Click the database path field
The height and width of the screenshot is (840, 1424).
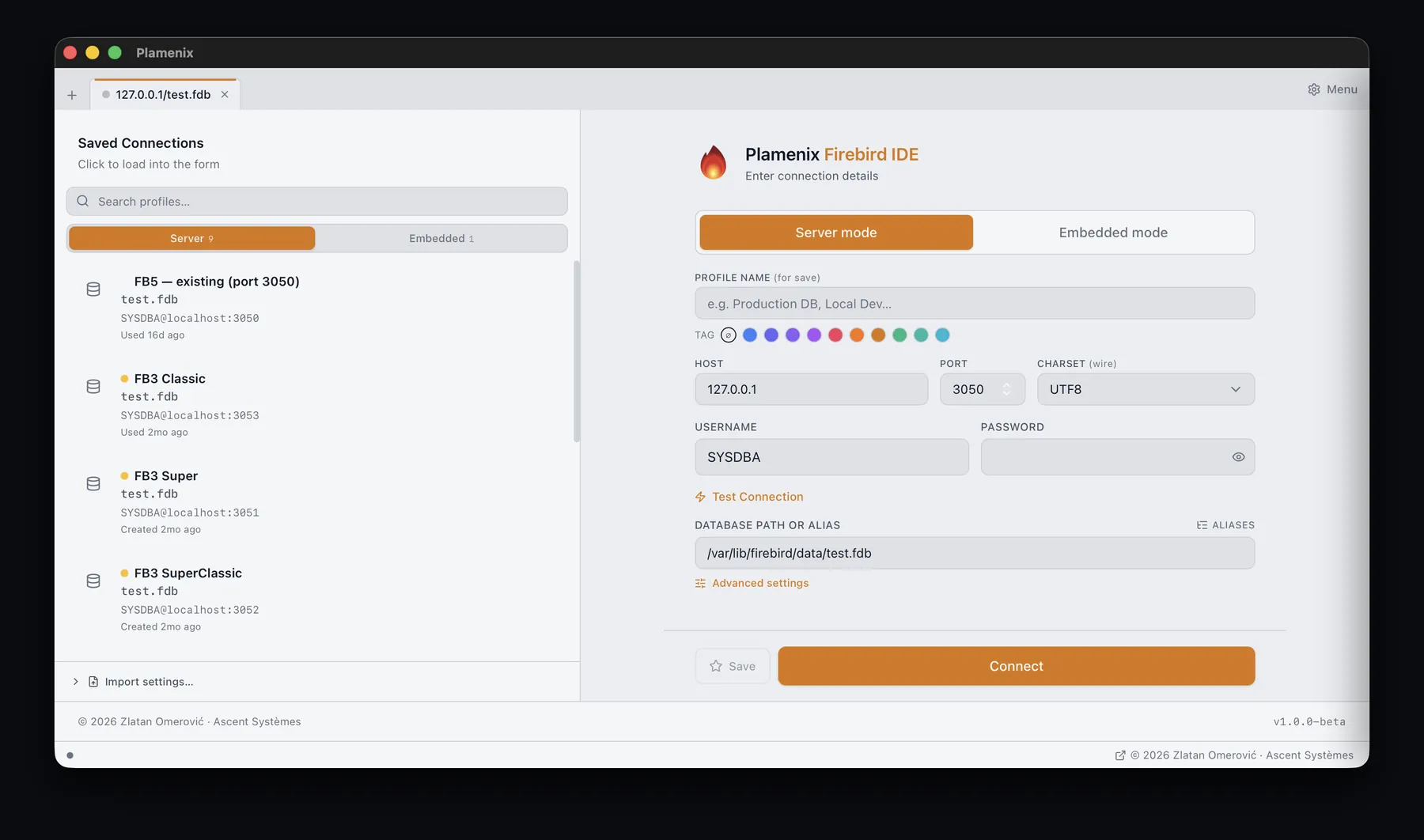975,553
